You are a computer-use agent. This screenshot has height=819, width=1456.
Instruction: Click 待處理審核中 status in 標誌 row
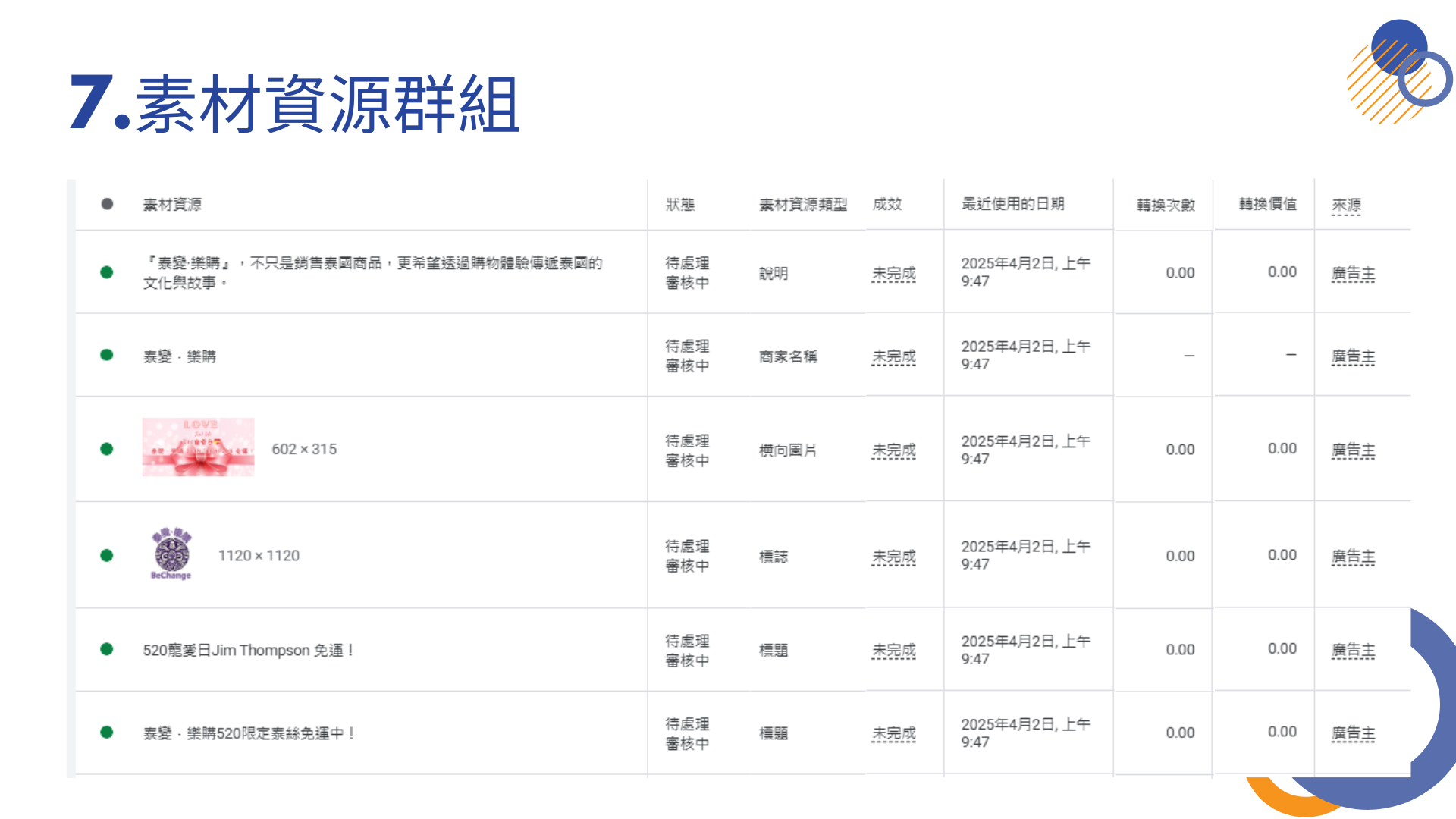687,556
